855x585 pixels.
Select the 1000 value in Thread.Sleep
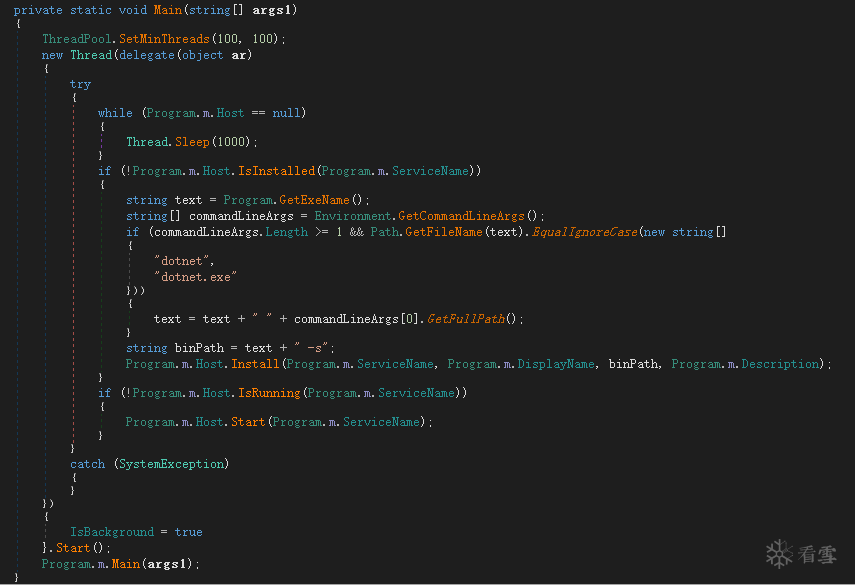[x=231, y=142]
